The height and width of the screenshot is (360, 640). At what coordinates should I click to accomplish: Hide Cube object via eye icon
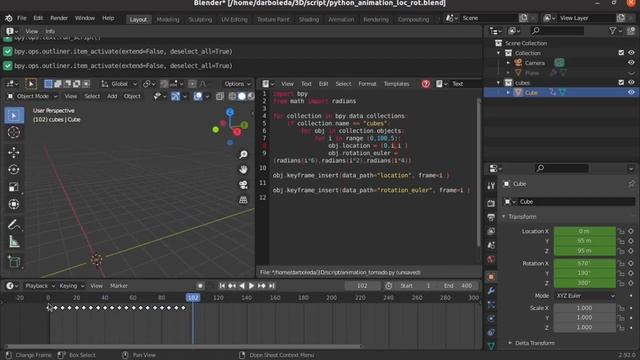pyautogui.click(x=631, y=93)
